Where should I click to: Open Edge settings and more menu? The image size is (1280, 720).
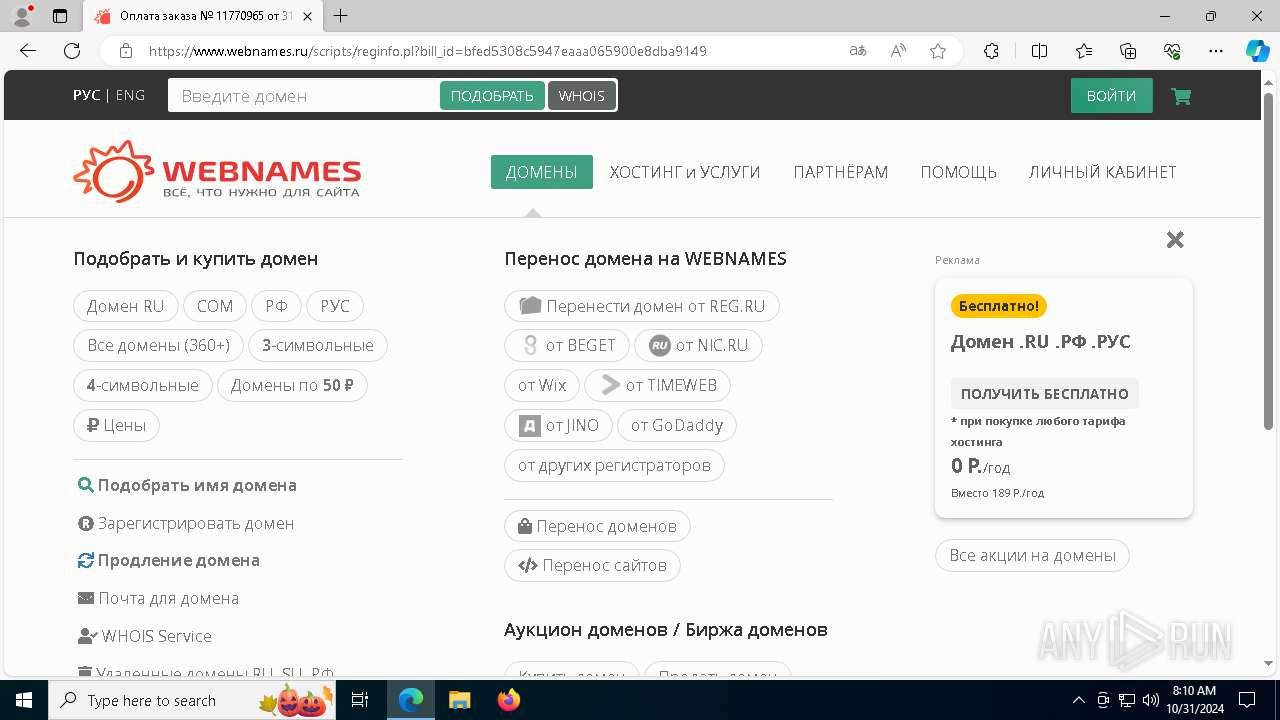click(x=1216, y=51)
